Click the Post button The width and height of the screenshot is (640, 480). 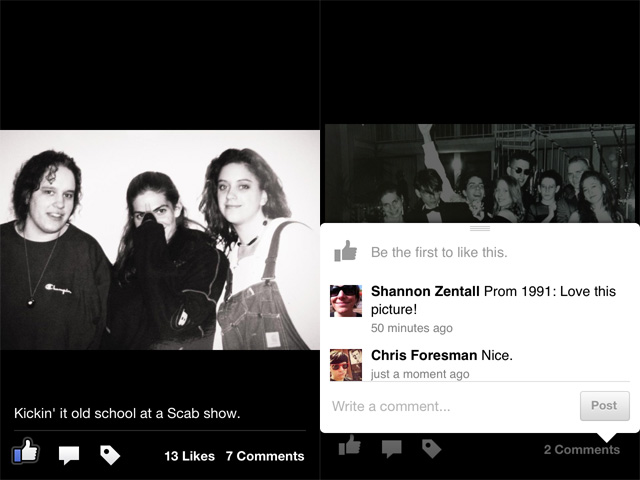point(604,406)
